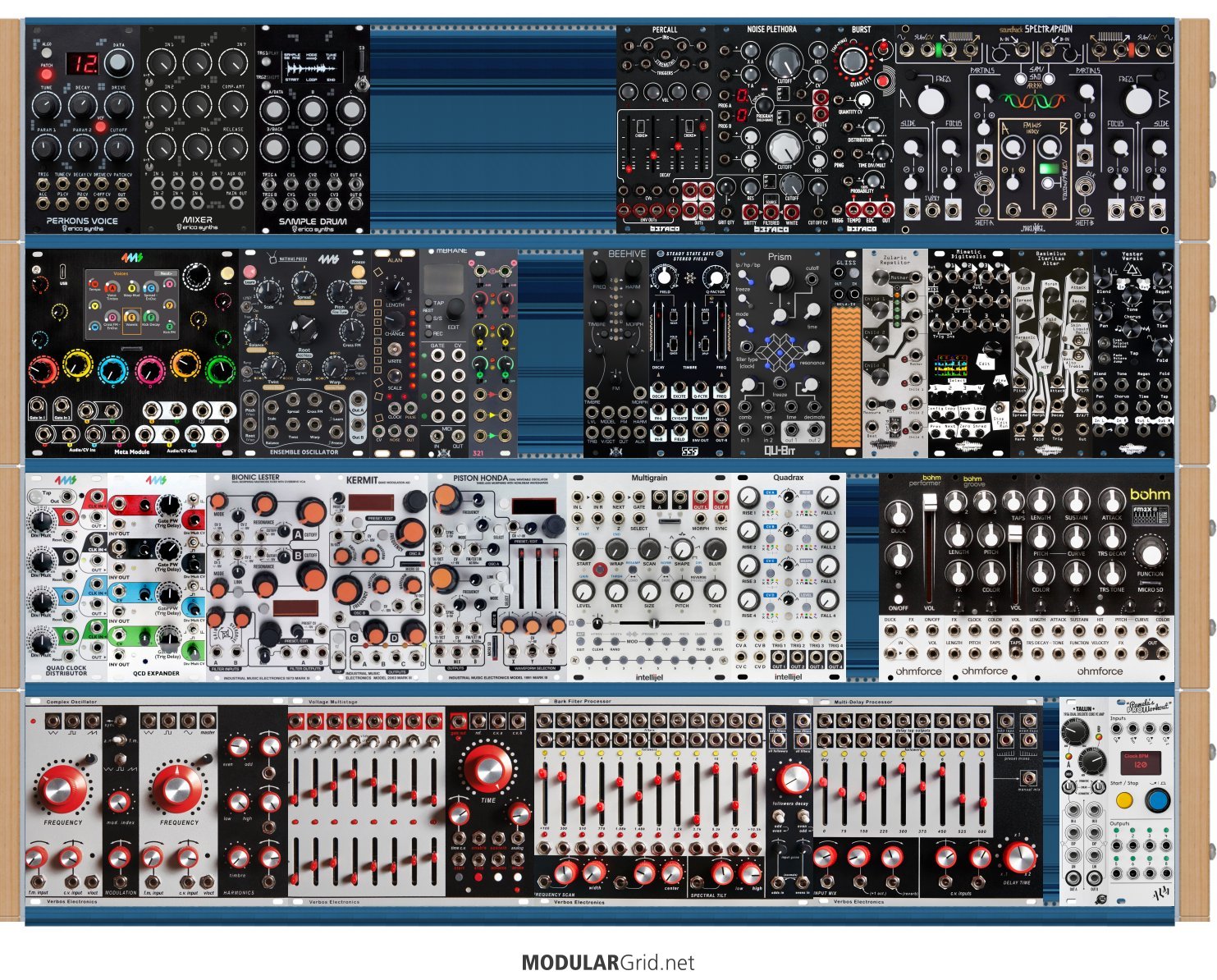1217x980 pixels.
Task: Click the TRIG input jack on Perkons Voice
Action: [43, 185]
